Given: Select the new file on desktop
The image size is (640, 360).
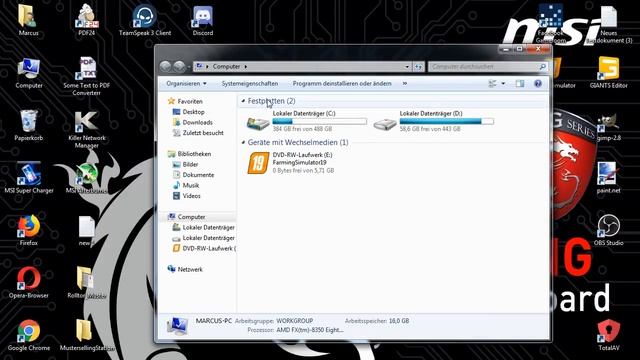Looking at the screenshot, I should coord(86,231).
